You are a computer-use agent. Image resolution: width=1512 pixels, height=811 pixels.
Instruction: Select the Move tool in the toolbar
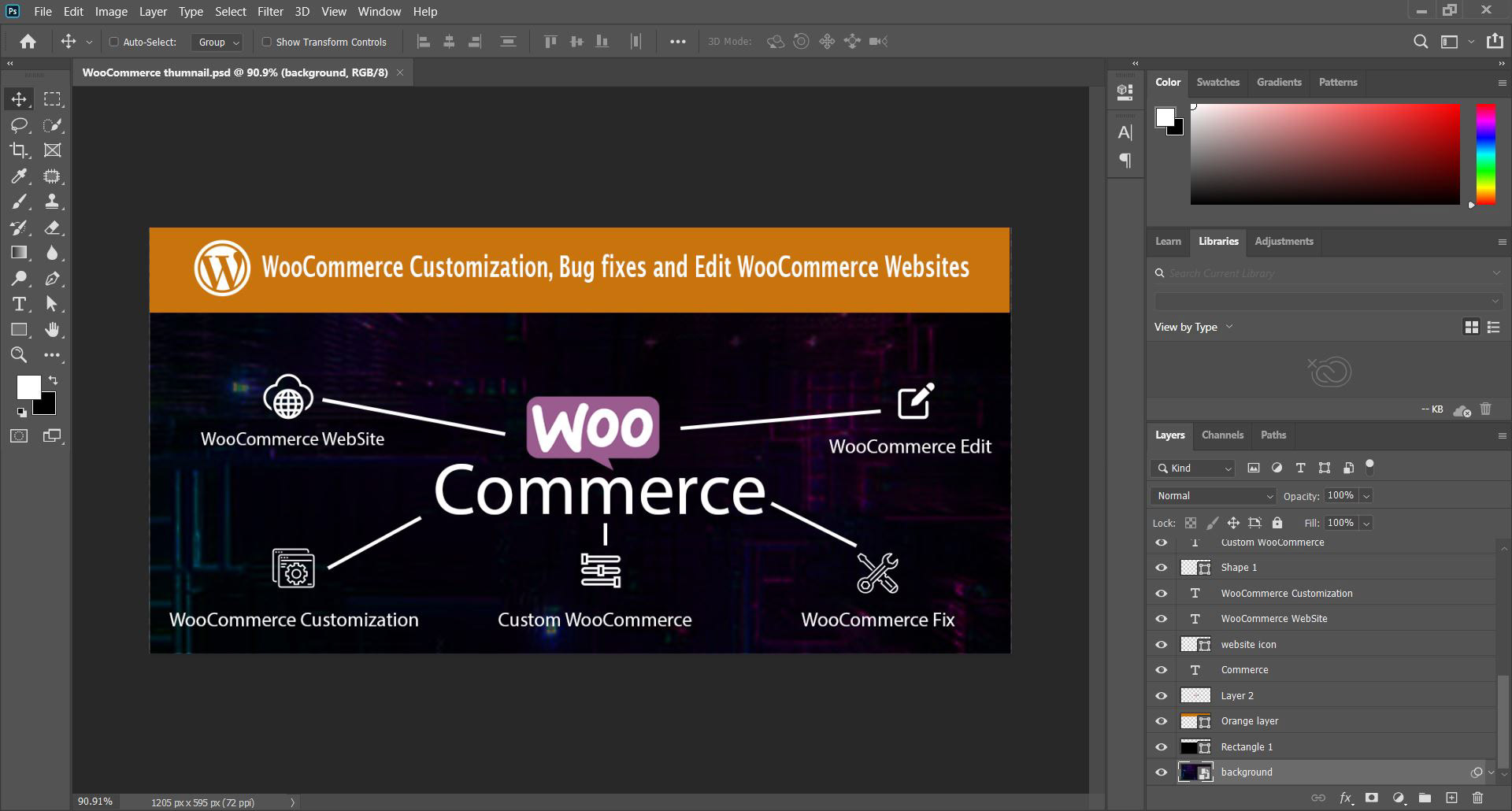(x=19, y=99)
